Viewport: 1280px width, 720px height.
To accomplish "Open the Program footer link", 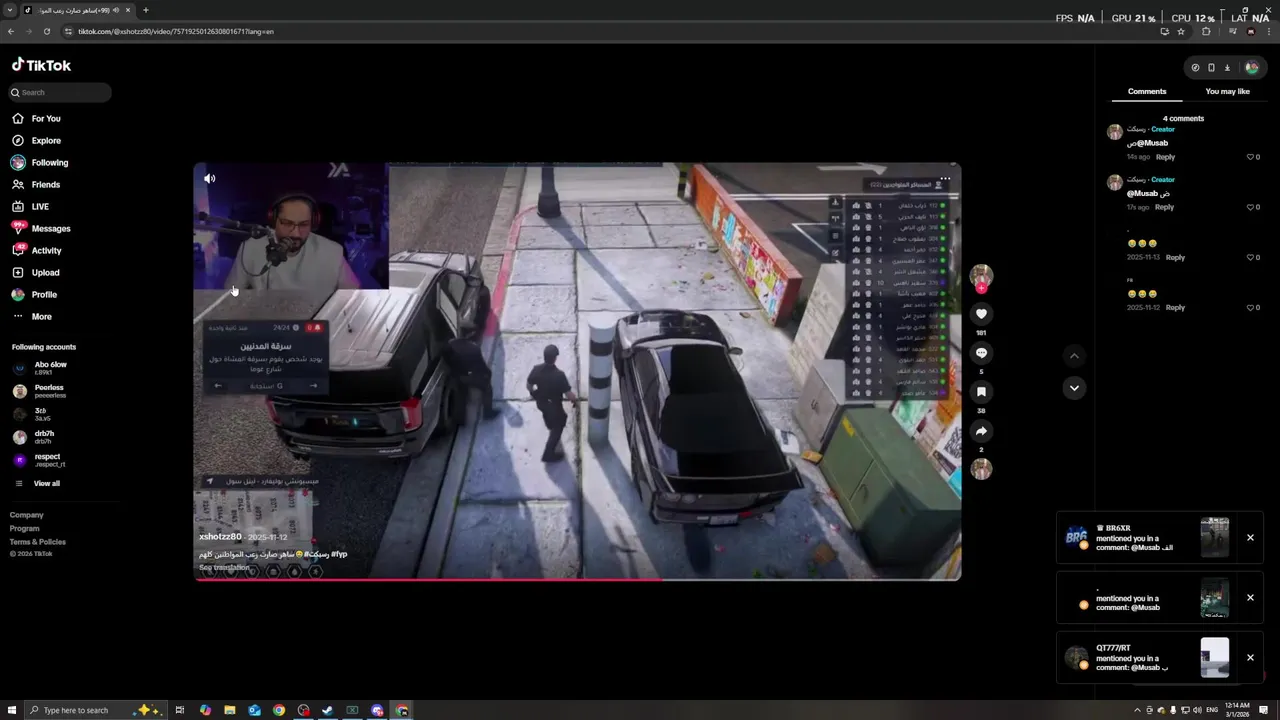I will 25,528.
